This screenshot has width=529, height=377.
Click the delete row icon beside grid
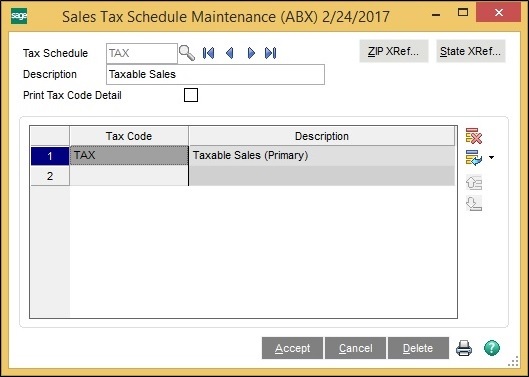[474, 136]
